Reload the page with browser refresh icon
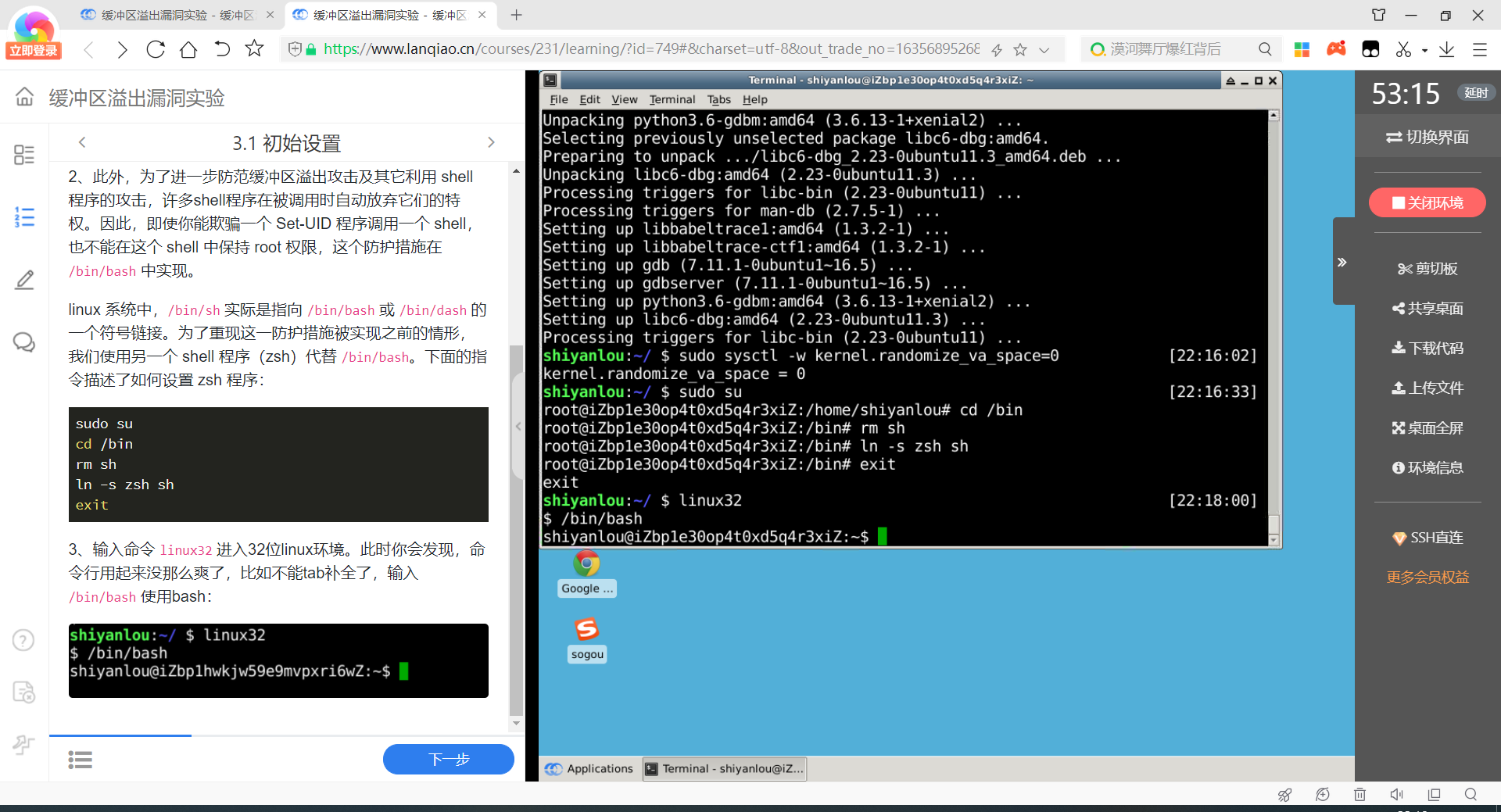Screen dimensions: 1501x812 pyautogui.click(x=156, y=49)
